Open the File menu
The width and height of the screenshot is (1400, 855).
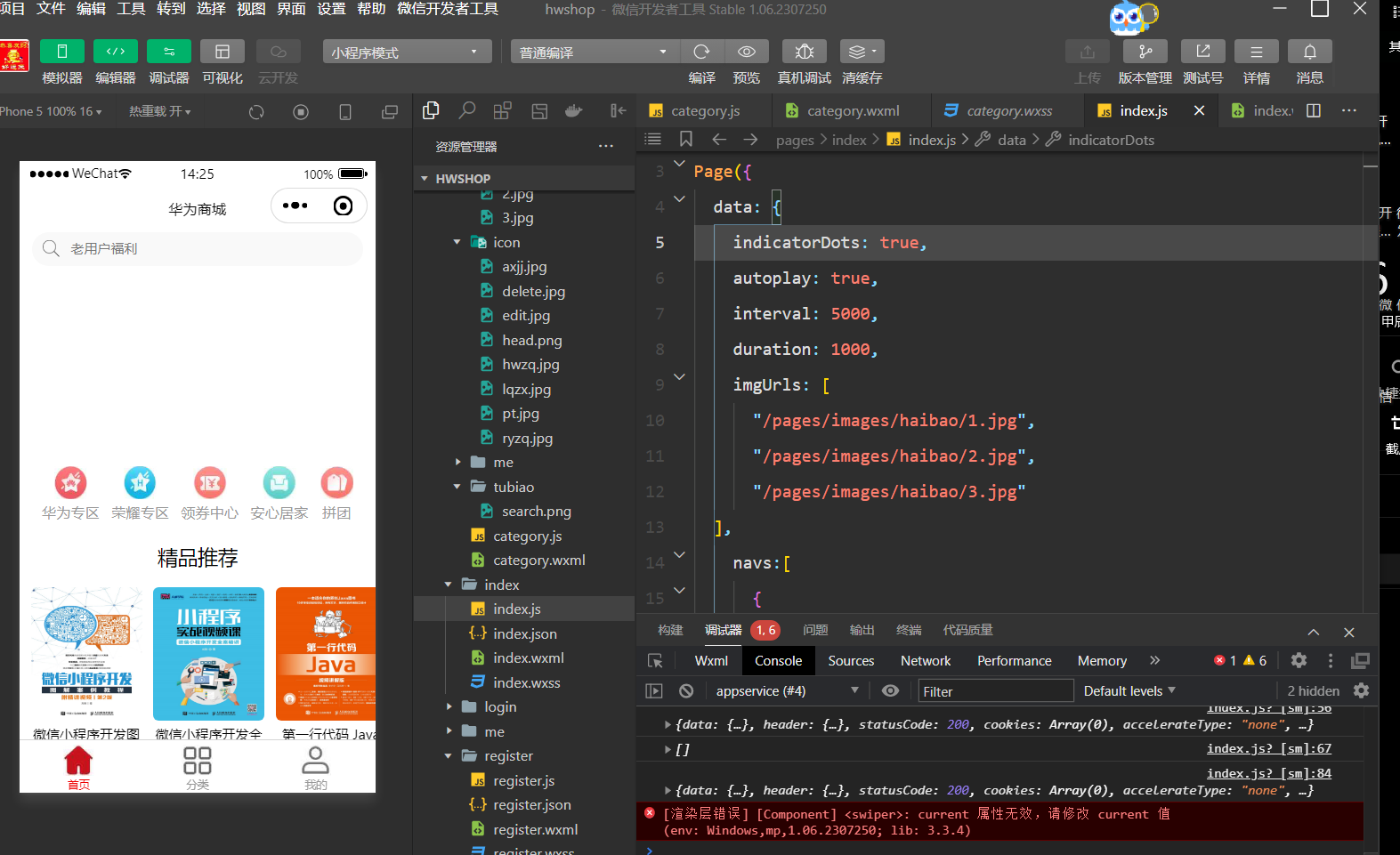point(51,9)
